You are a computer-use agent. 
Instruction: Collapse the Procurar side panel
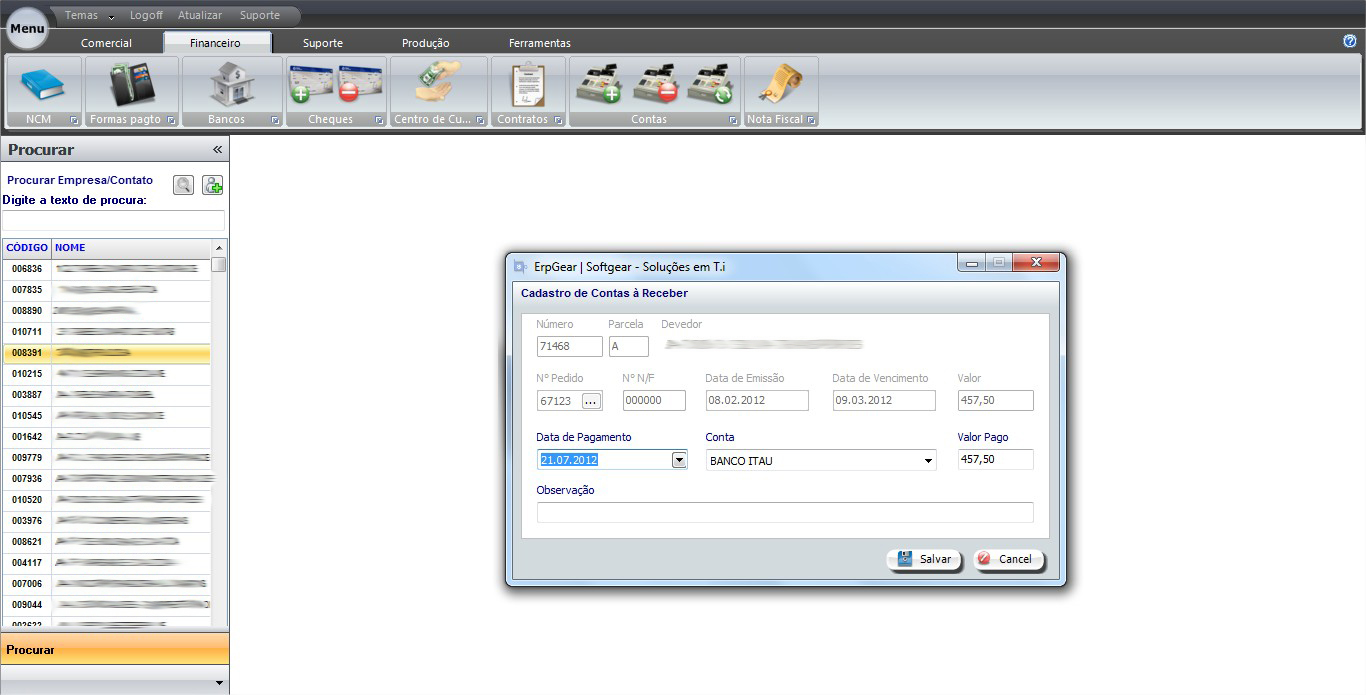coord(217,150)
